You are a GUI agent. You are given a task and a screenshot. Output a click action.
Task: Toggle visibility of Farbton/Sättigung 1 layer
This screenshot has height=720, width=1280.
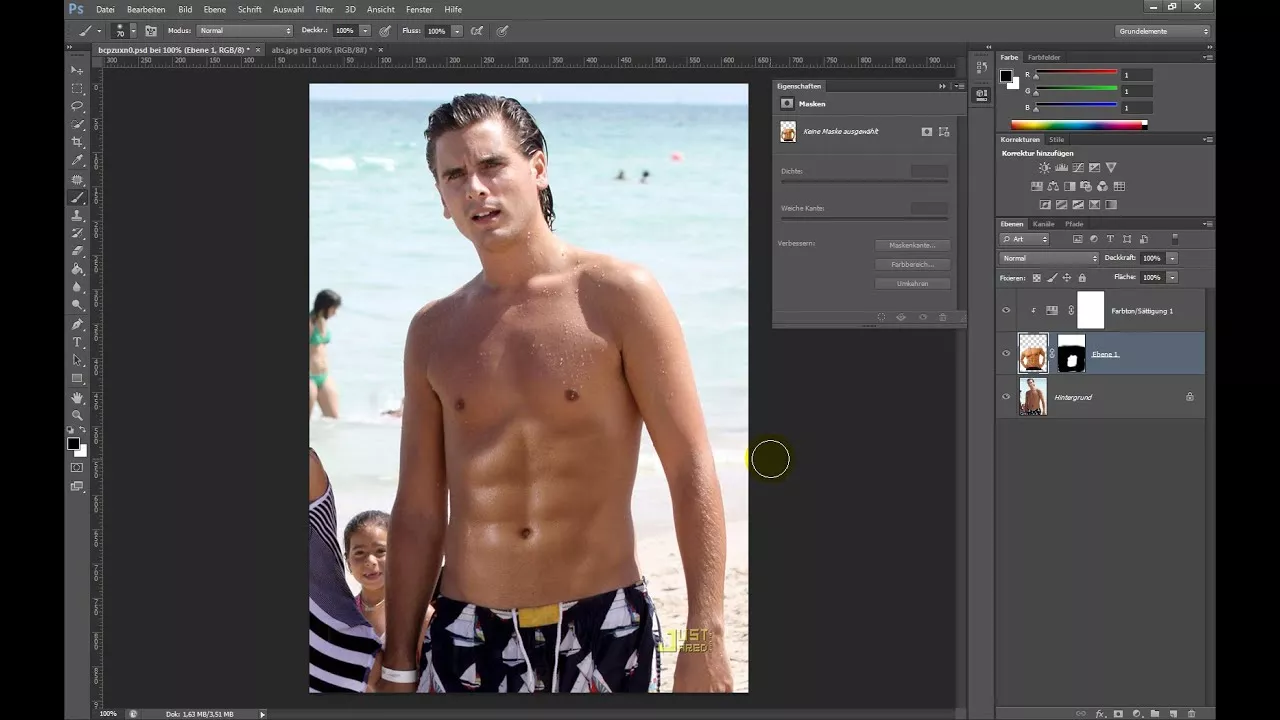pyautogui.click(x=1006, y=310)
